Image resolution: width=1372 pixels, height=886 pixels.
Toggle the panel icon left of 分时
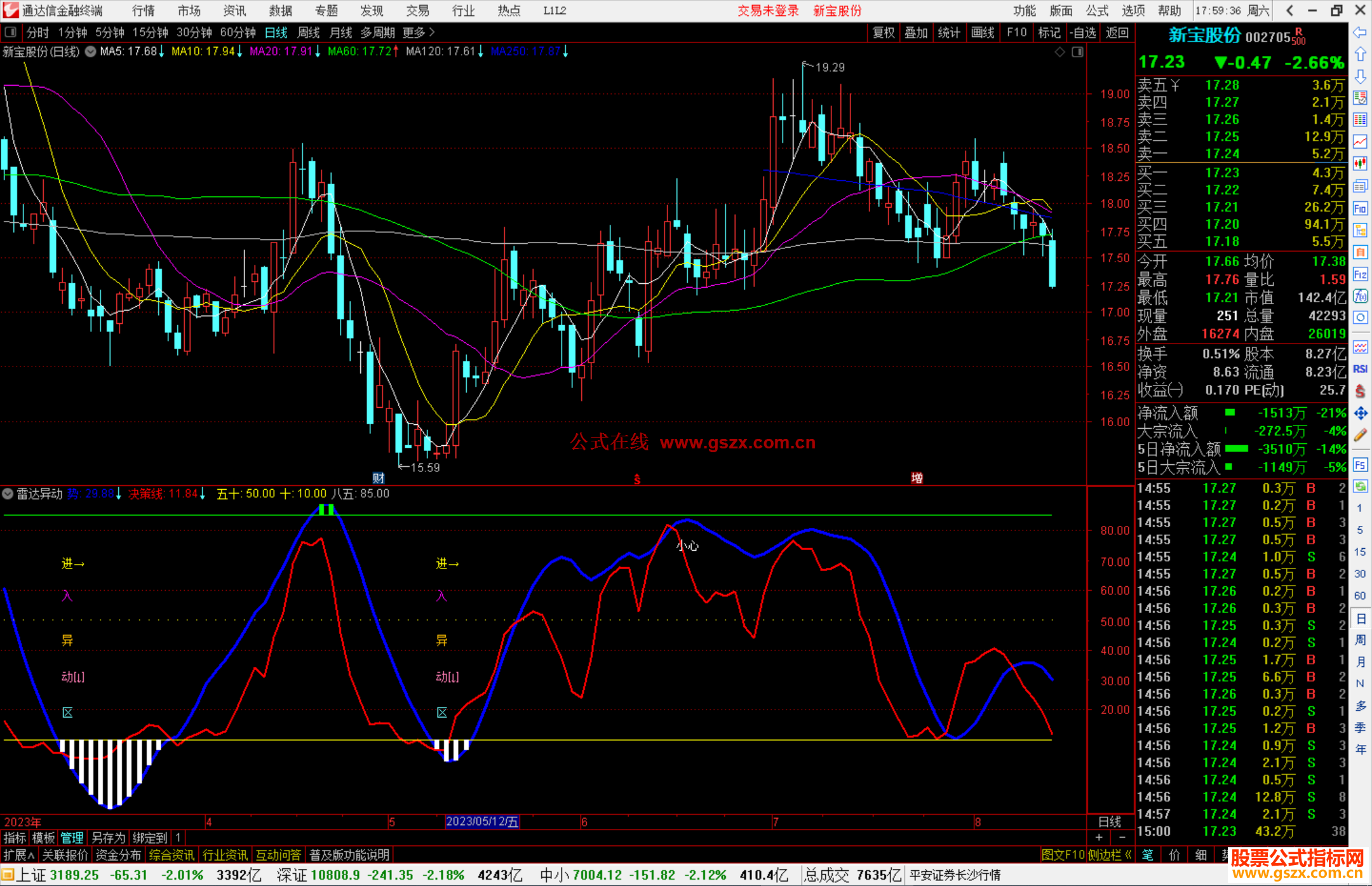coord(11,32)
